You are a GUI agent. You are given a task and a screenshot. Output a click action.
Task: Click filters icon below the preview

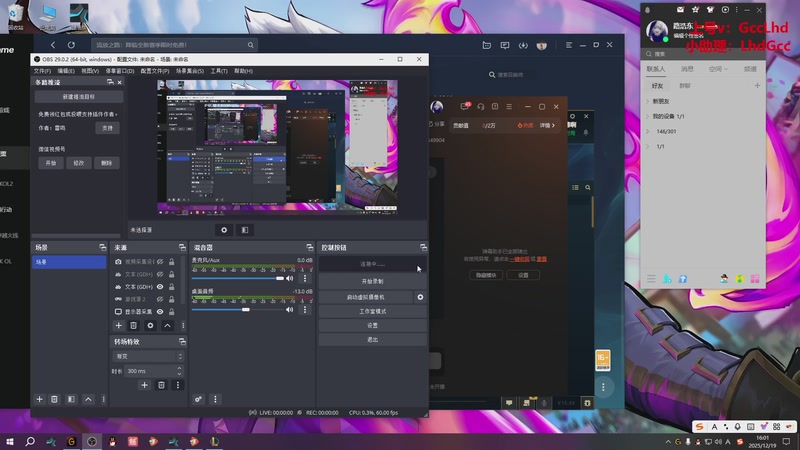pyautogui.click(x=245, y=230)
